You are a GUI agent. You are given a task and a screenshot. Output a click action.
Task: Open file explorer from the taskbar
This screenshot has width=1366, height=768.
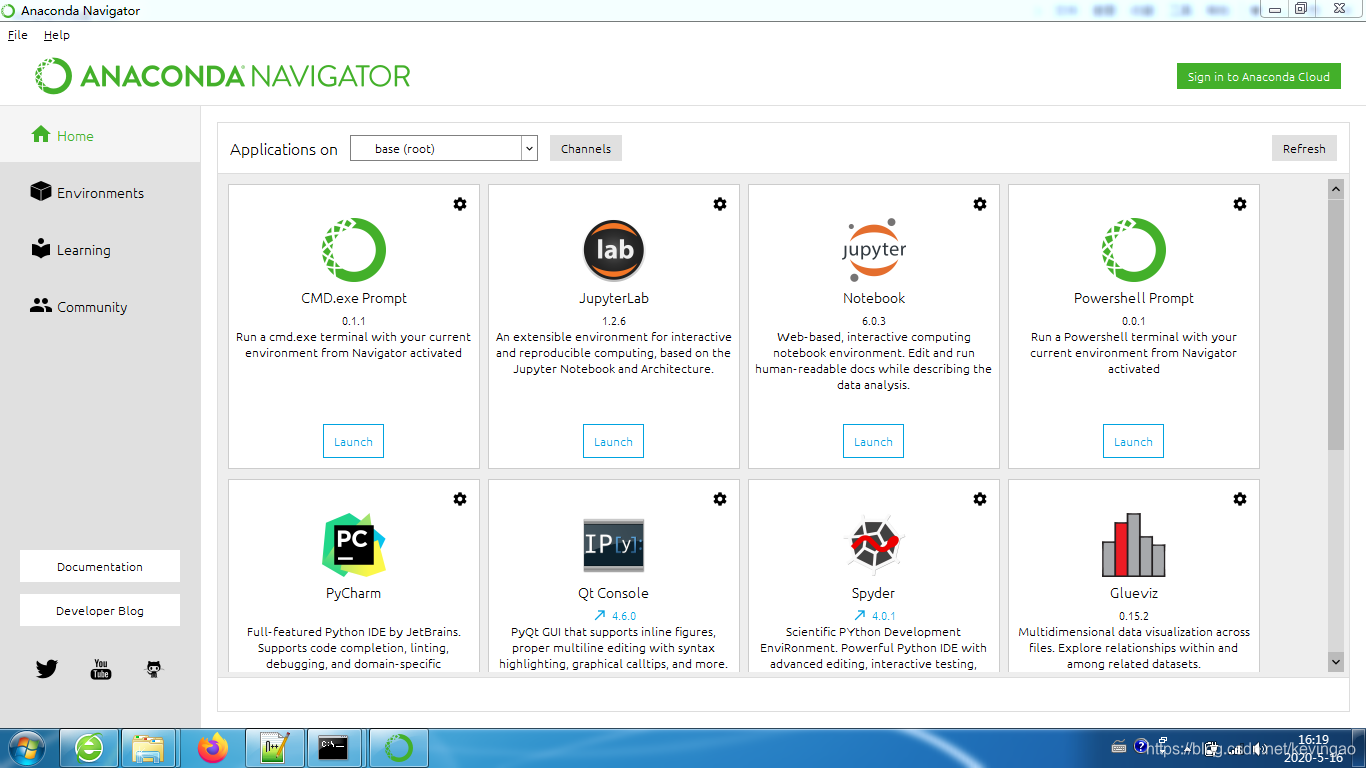tap(148, 747)
